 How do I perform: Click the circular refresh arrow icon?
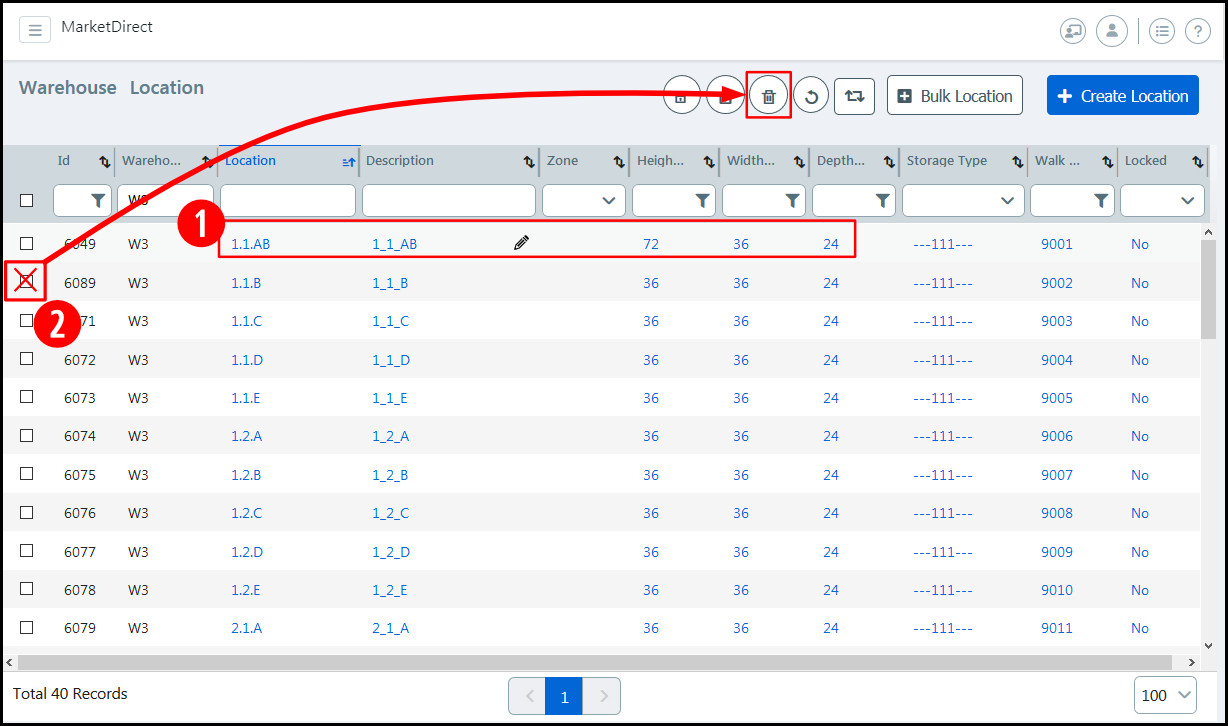coord(811,96)
